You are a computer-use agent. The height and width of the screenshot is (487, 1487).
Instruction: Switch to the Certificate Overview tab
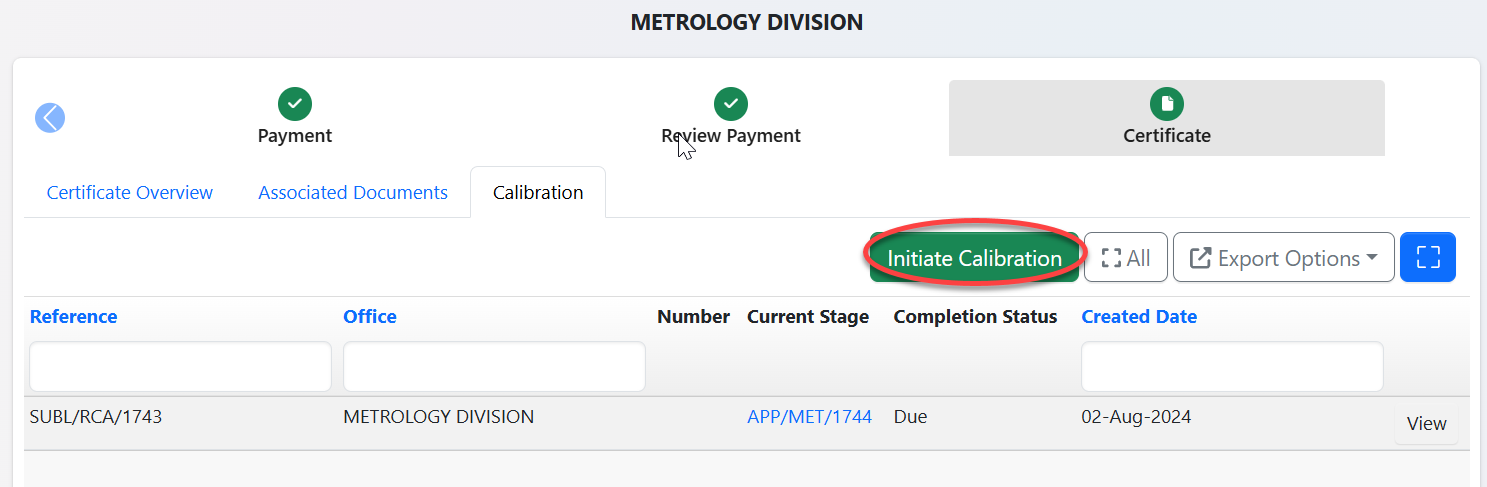(130, 193)
